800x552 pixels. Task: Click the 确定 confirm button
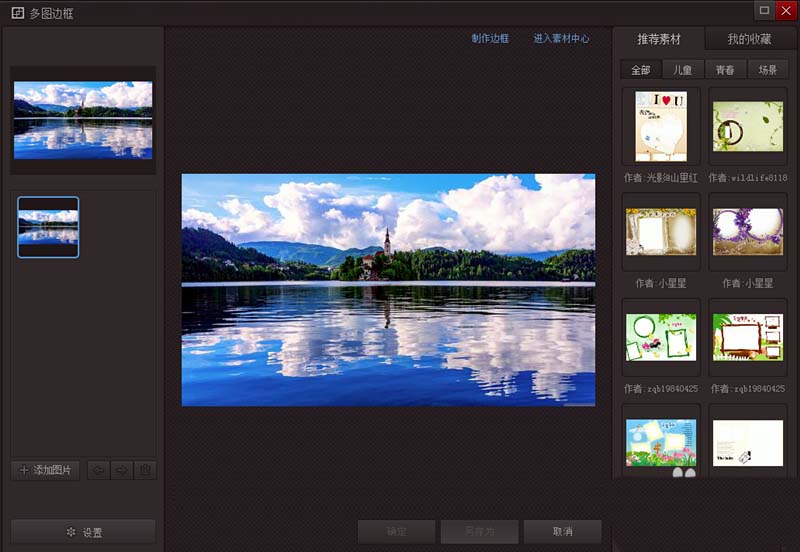pyautogui.click(x=396, y=532)
